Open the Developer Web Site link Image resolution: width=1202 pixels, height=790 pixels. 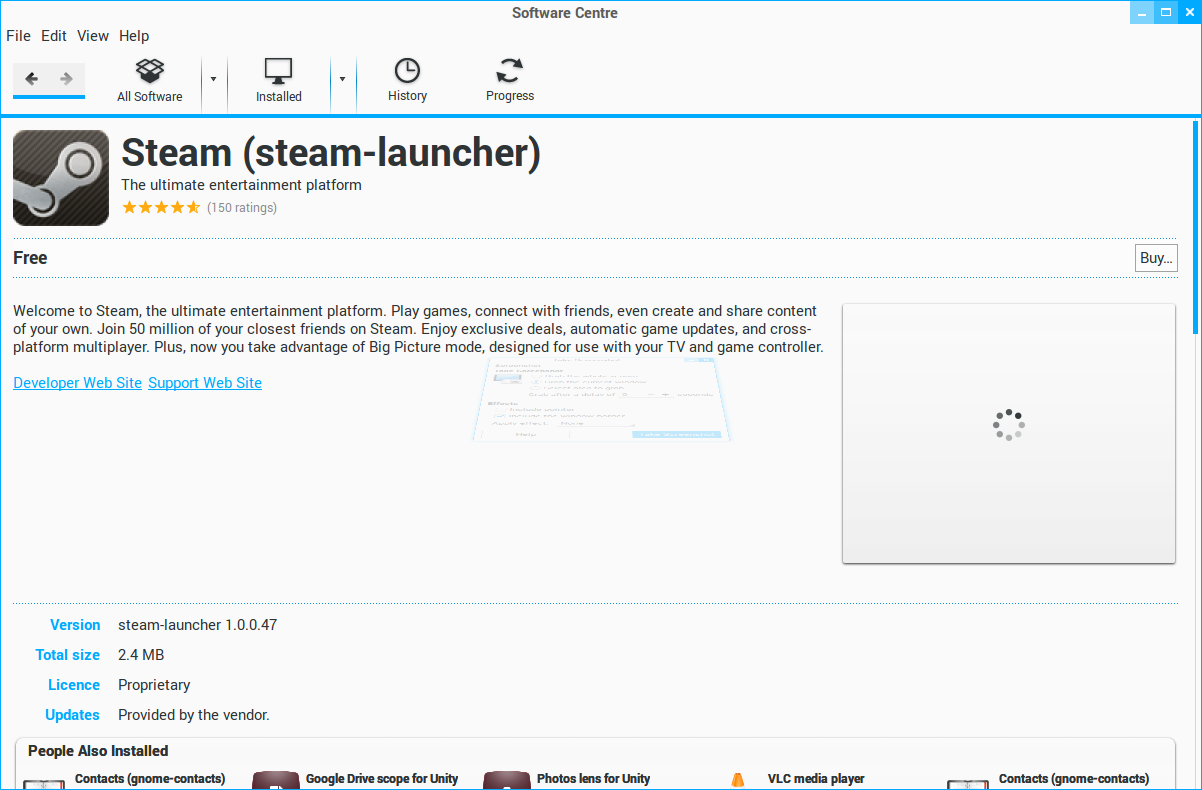pos(78,383)
